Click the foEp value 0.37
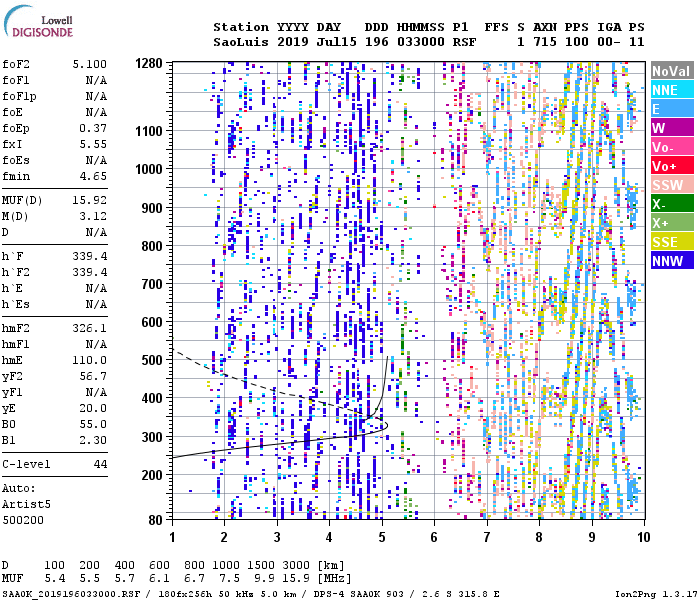The height and width of the screenshot is (600, 700). pos(93,129)
